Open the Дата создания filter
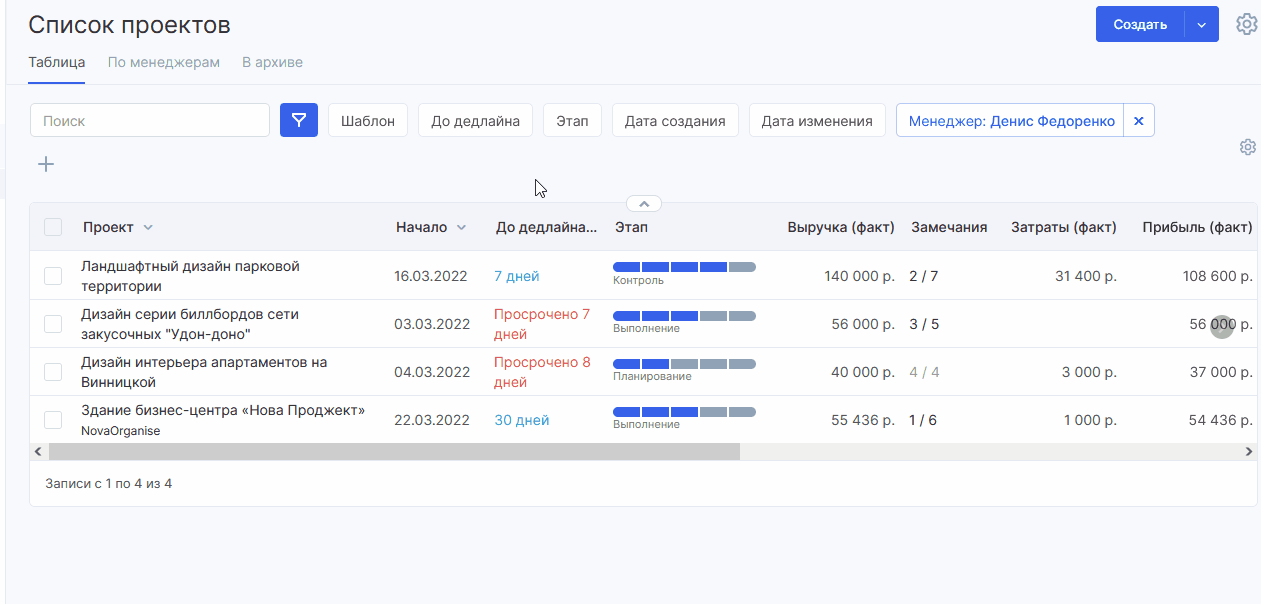The height and width of the screenshot is (604, 1261). click(x=675, y=121)
